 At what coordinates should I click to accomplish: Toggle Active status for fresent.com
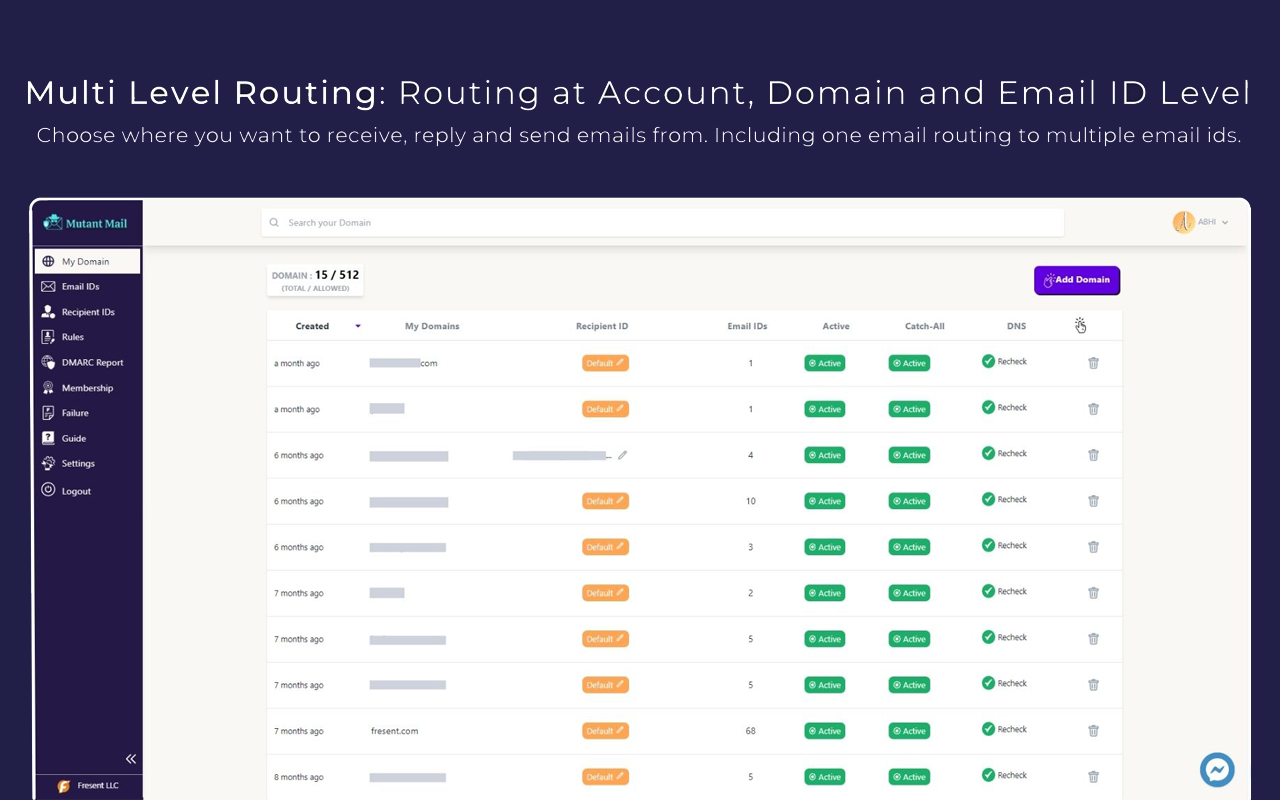point(824,731)
